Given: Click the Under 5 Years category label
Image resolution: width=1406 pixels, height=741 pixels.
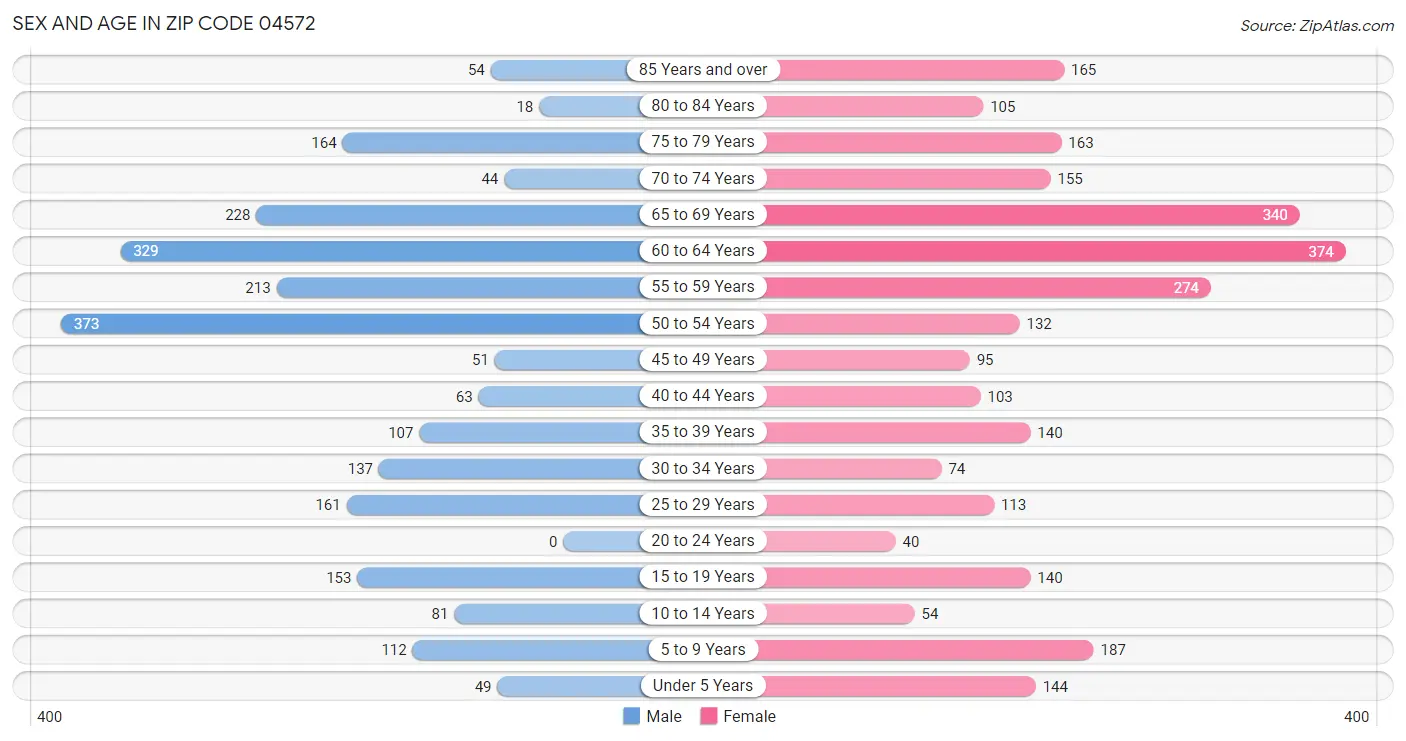Looking at the screenshot, I should [x=703, y=685].
